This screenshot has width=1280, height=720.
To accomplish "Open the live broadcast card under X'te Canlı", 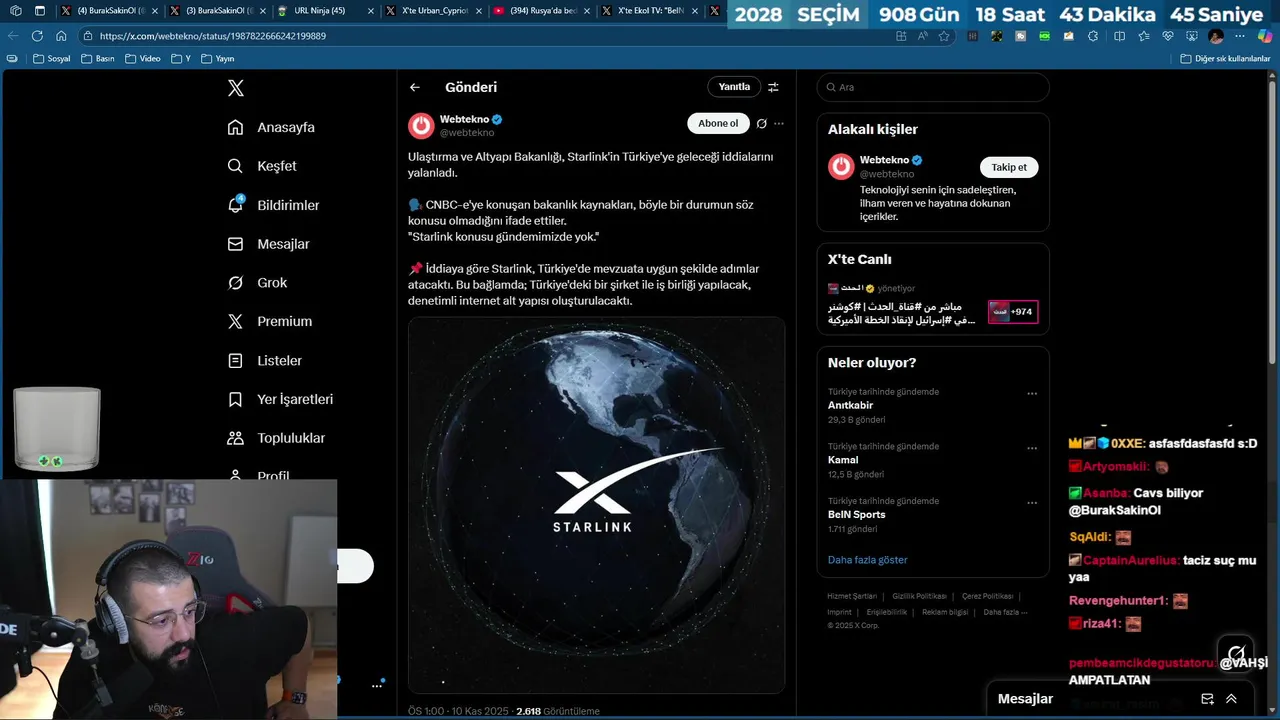I will tap(933, 305).
